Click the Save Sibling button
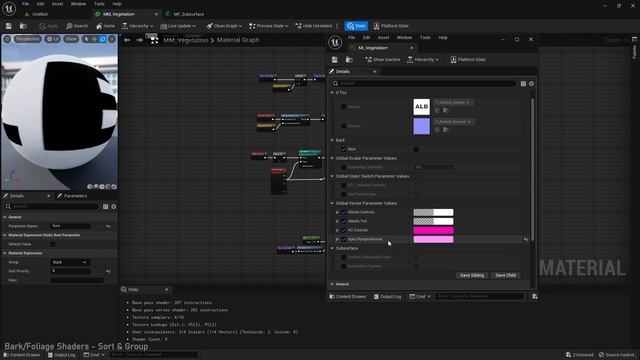The width and height of the screenshot is (640, 360). (471, 276)
